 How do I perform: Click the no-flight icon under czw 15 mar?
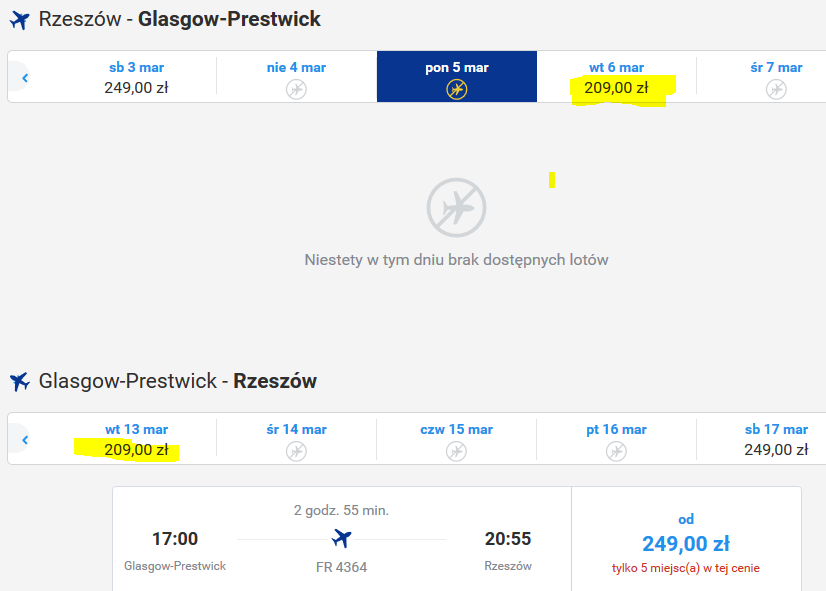[456, 451]
